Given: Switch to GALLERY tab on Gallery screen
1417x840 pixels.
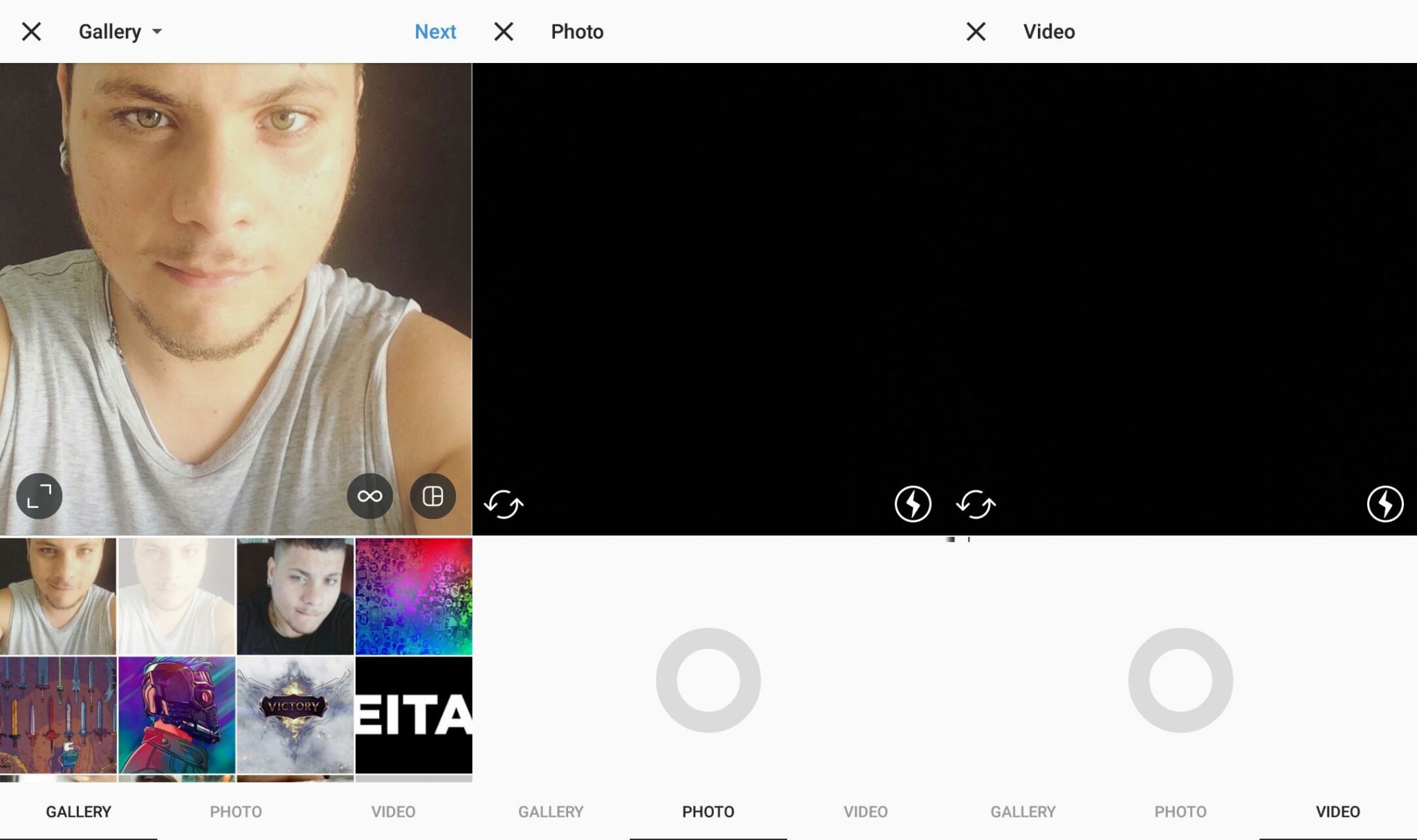Looking at the screenshot, I should coord(79,812).
